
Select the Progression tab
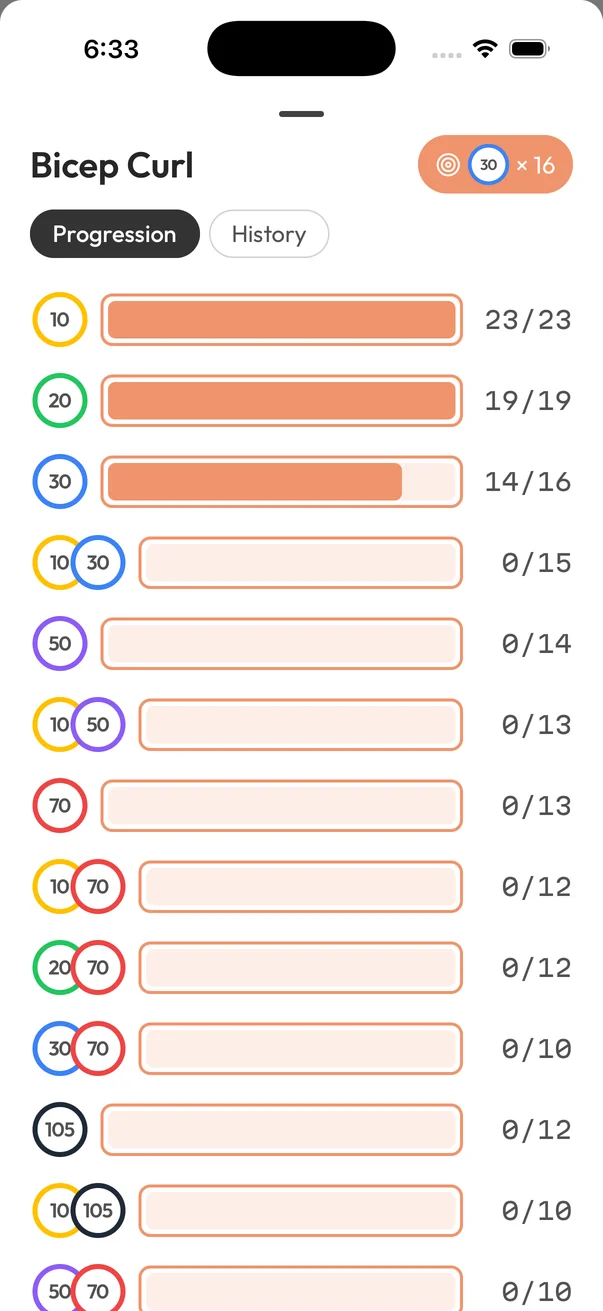pos(114,233)
